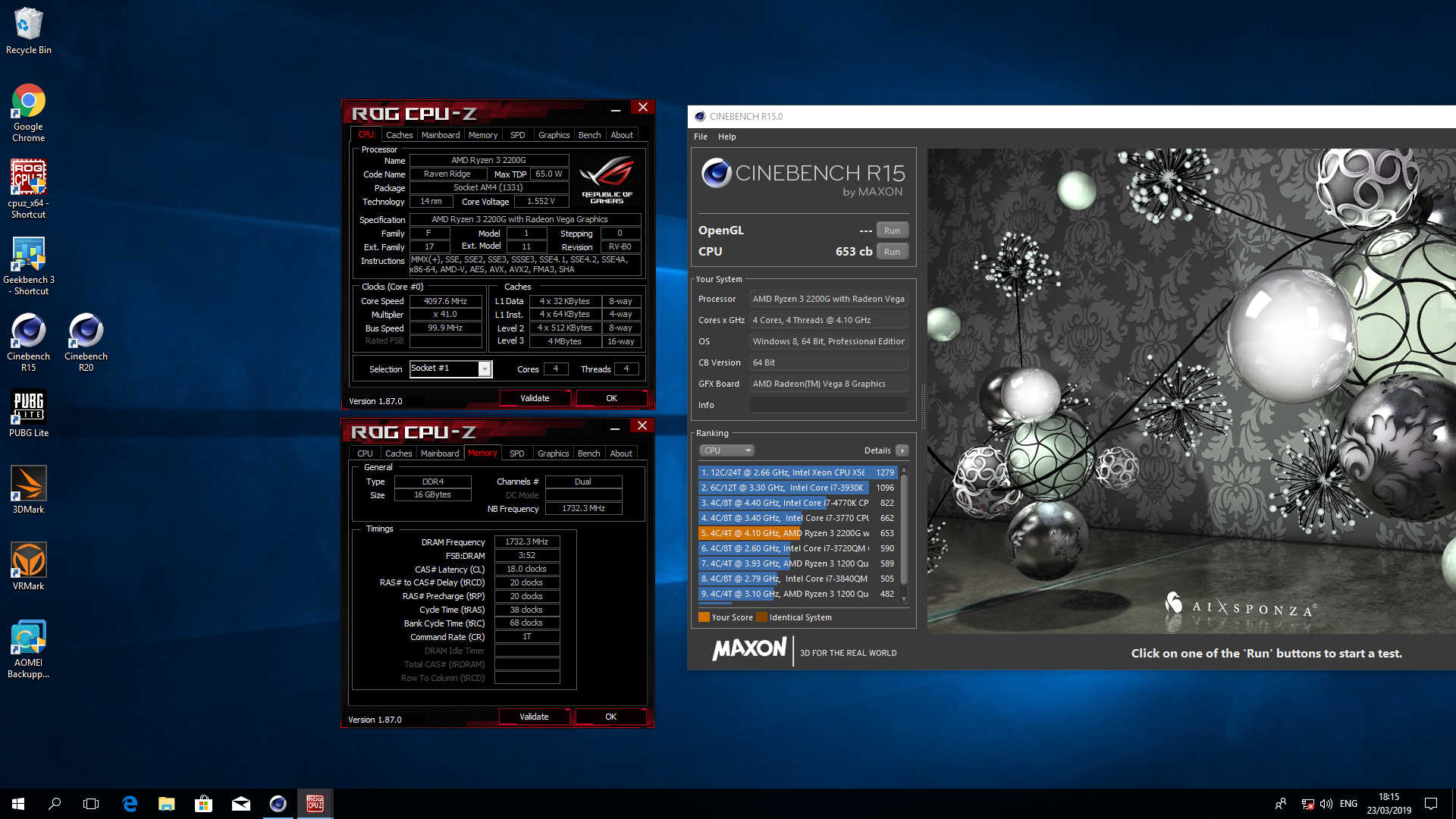Launch Google Chrome from desktop

point(28,113)
